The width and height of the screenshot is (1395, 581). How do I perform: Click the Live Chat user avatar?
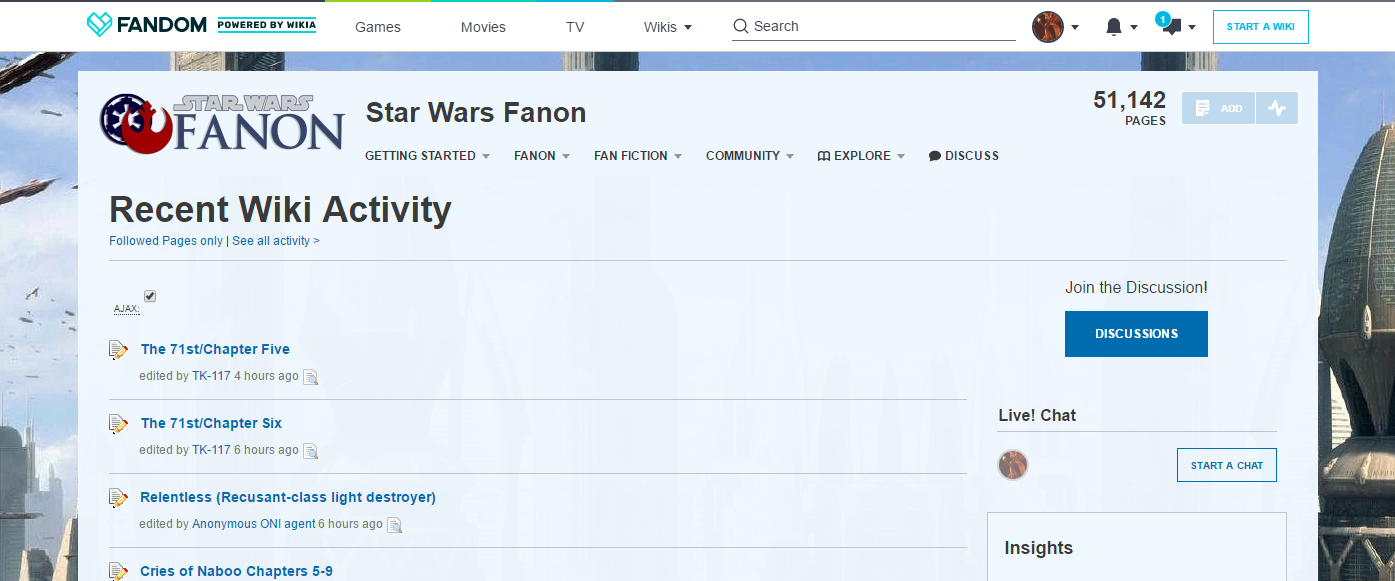1013,465
